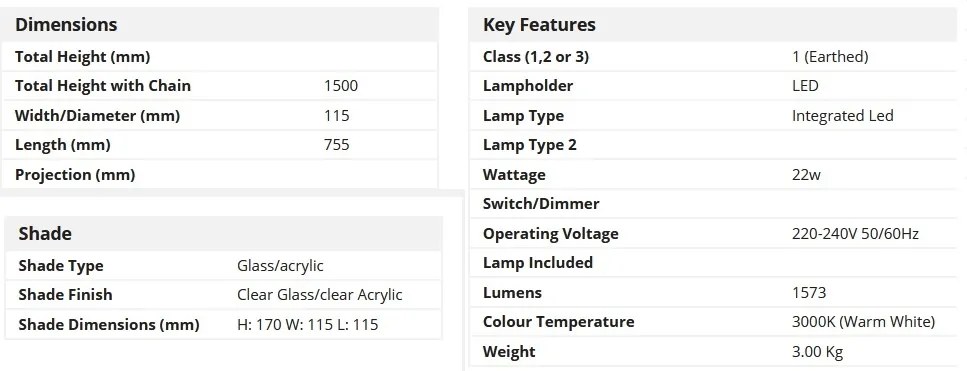Select the Shade Dimensions H: 170 value
This screenshot has height=371, width=967.
[x=308, y=324]
